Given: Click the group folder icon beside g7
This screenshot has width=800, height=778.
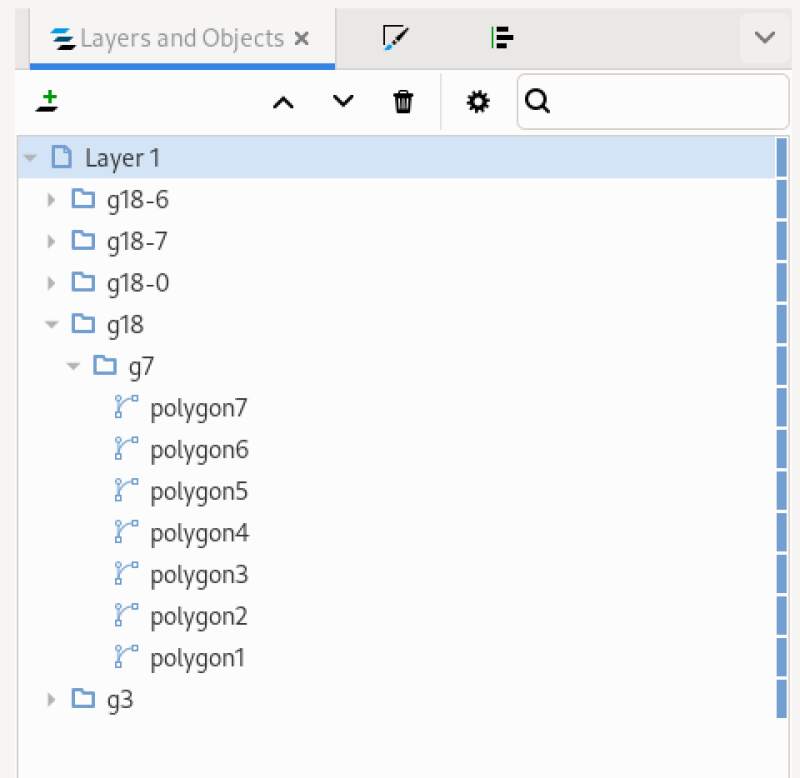Looking at the screenshot, I should [x=104, y=366].
